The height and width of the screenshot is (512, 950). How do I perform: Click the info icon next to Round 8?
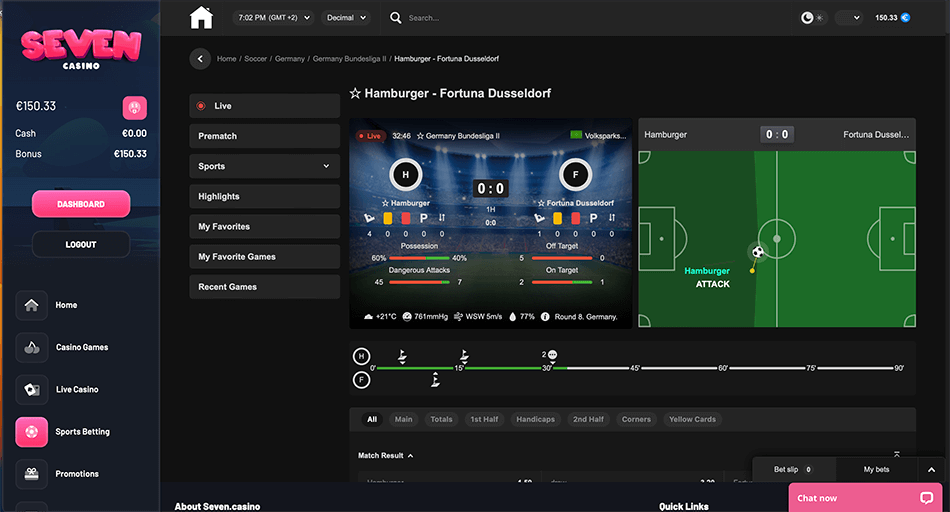545,316
